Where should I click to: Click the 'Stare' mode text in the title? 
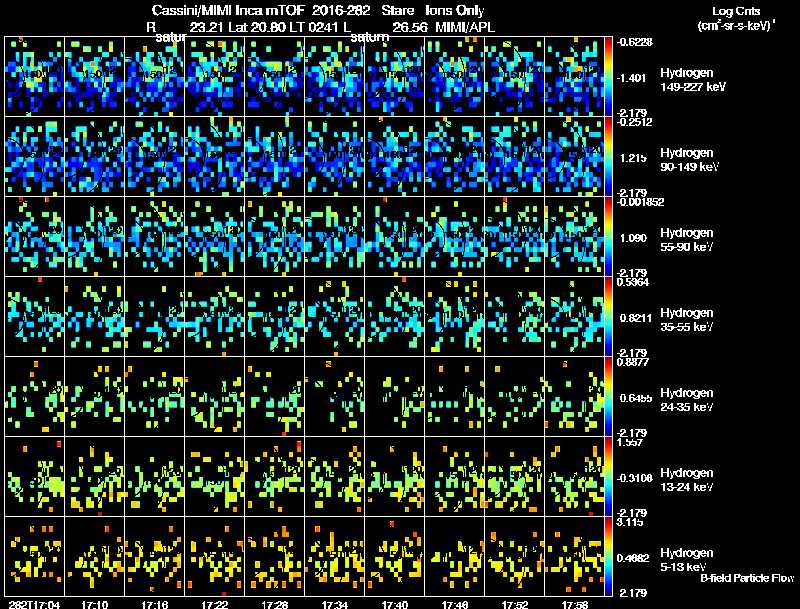click(x=397, y=10)
